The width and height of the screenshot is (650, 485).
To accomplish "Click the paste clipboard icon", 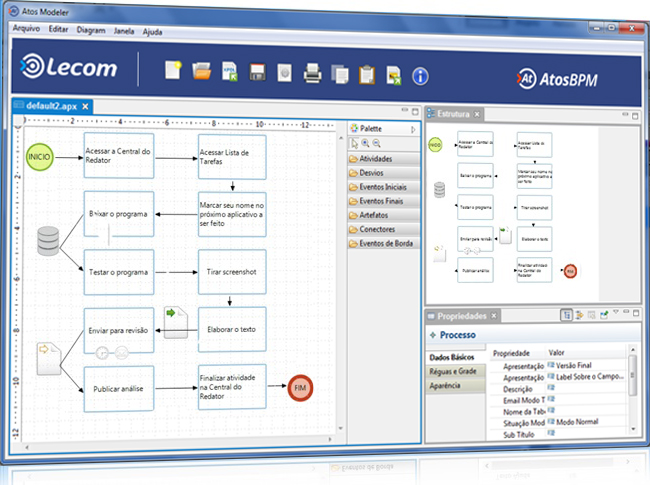I will (366, 73).
